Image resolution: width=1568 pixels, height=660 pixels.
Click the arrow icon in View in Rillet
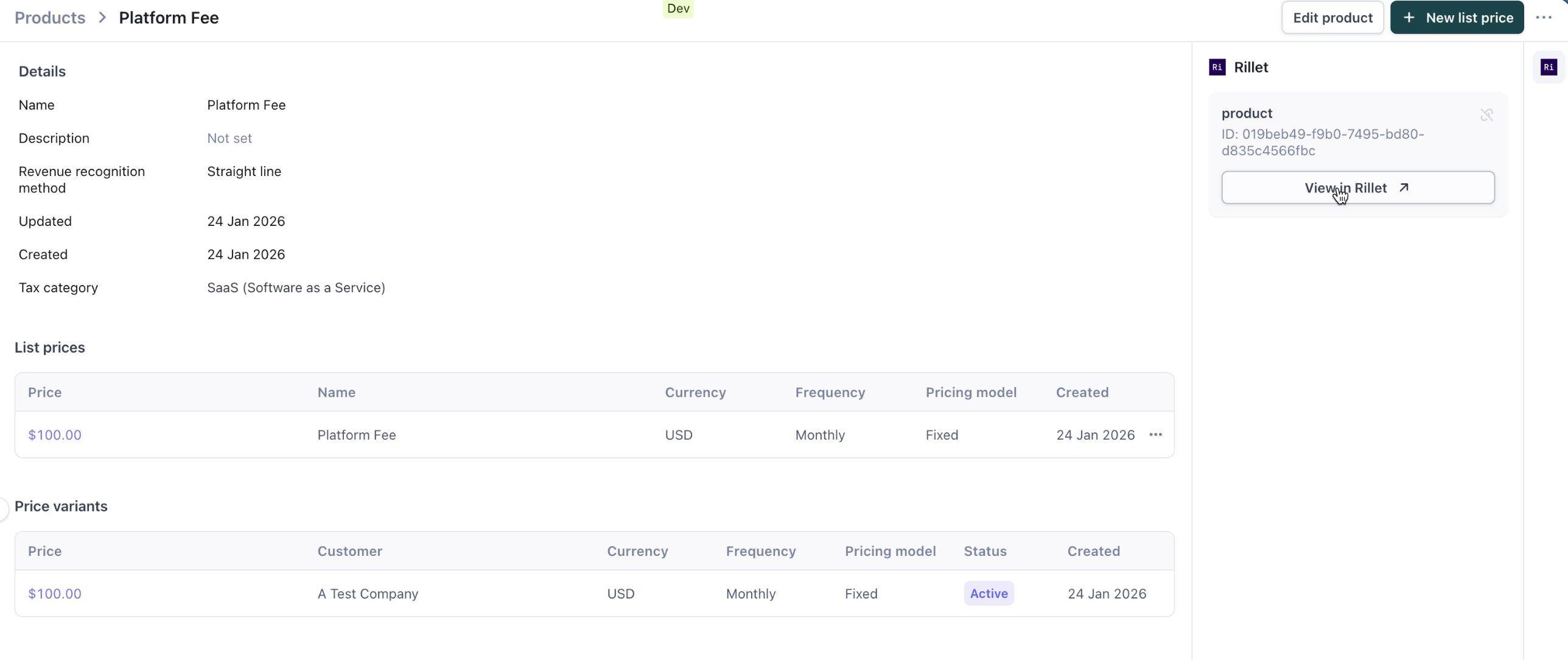point(1404,188)
